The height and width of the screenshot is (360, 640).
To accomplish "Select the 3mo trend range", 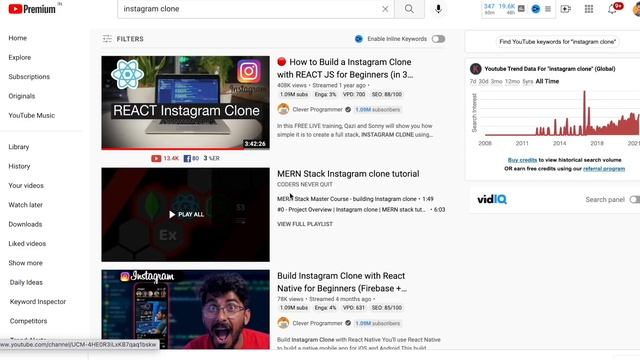I will tap(496, 81).
